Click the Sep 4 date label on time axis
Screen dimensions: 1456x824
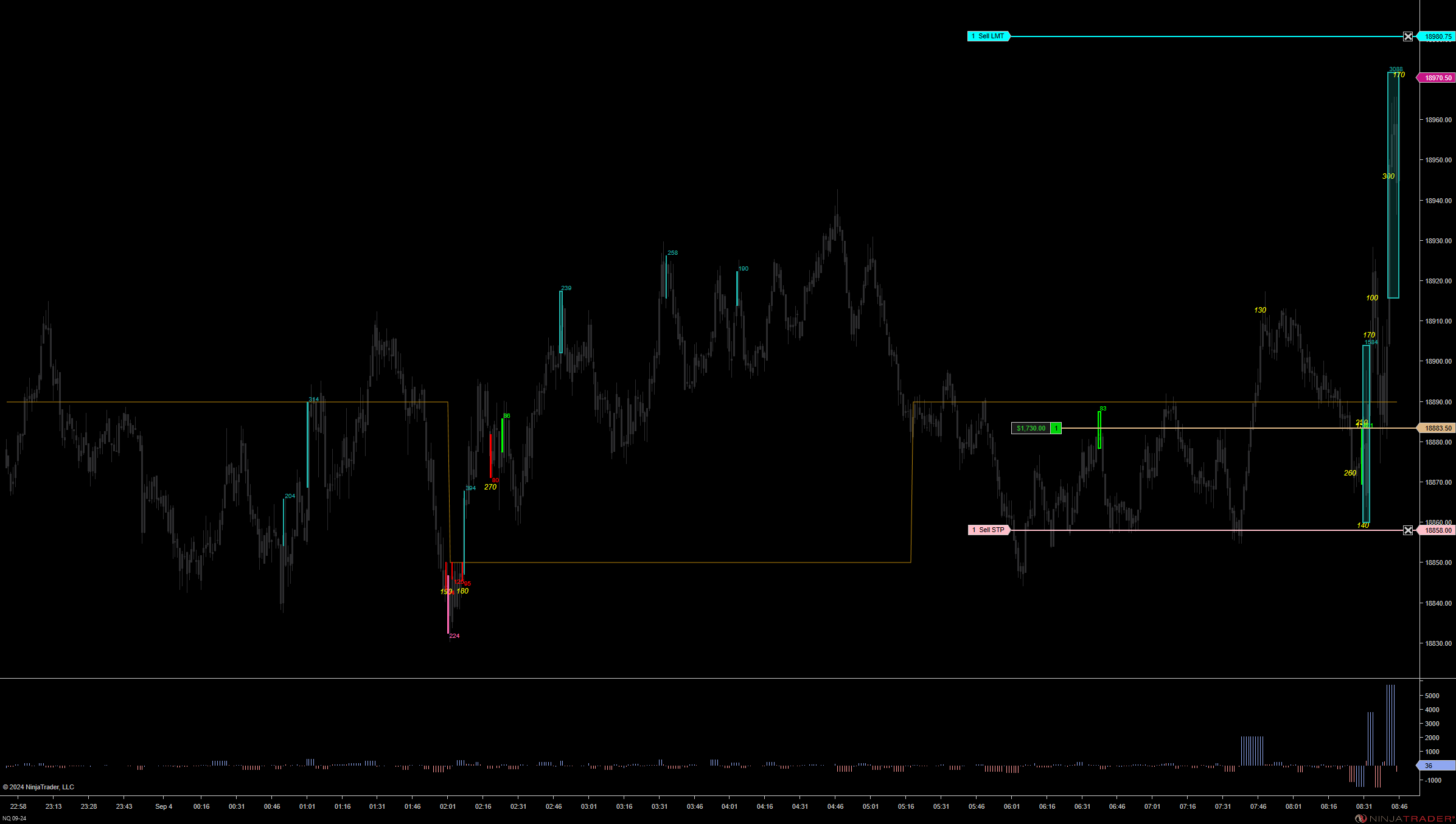click(x=164, y=806)
